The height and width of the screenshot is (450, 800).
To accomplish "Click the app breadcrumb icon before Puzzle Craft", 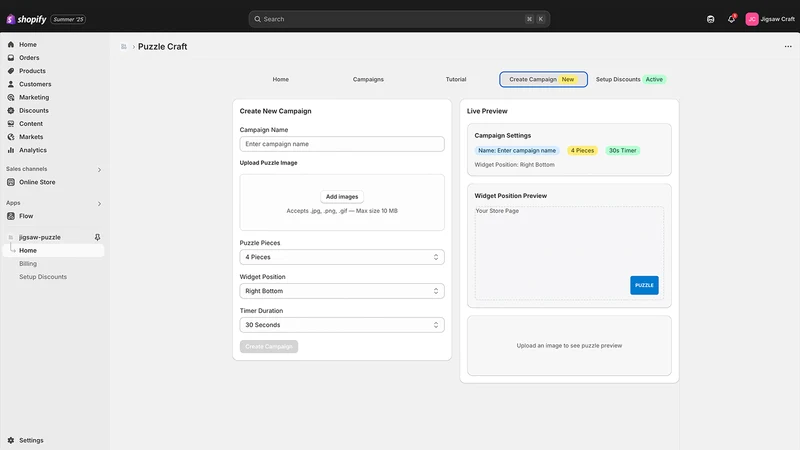I will click(x=123, y=46).
